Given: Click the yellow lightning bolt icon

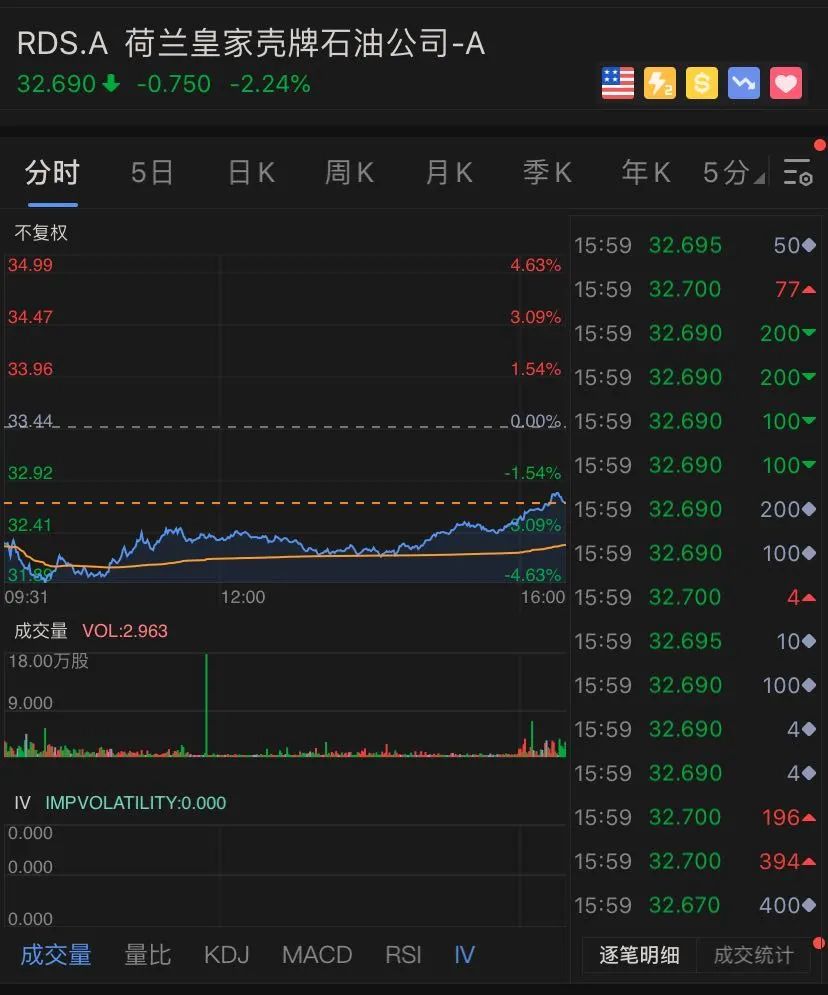Looking at the screenshot, I should (660, 83).
